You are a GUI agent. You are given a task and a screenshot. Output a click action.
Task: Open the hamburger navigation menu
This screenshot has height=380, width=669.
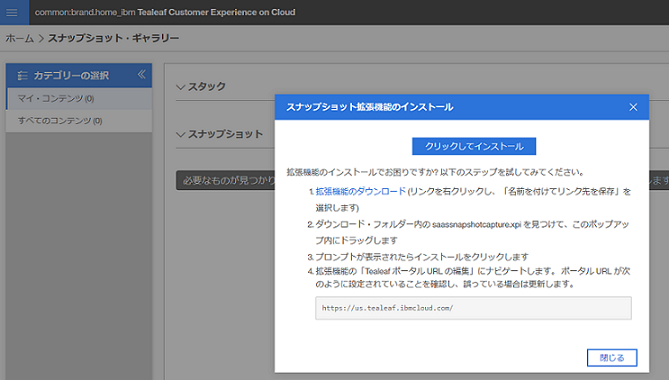tap(12, 12)
